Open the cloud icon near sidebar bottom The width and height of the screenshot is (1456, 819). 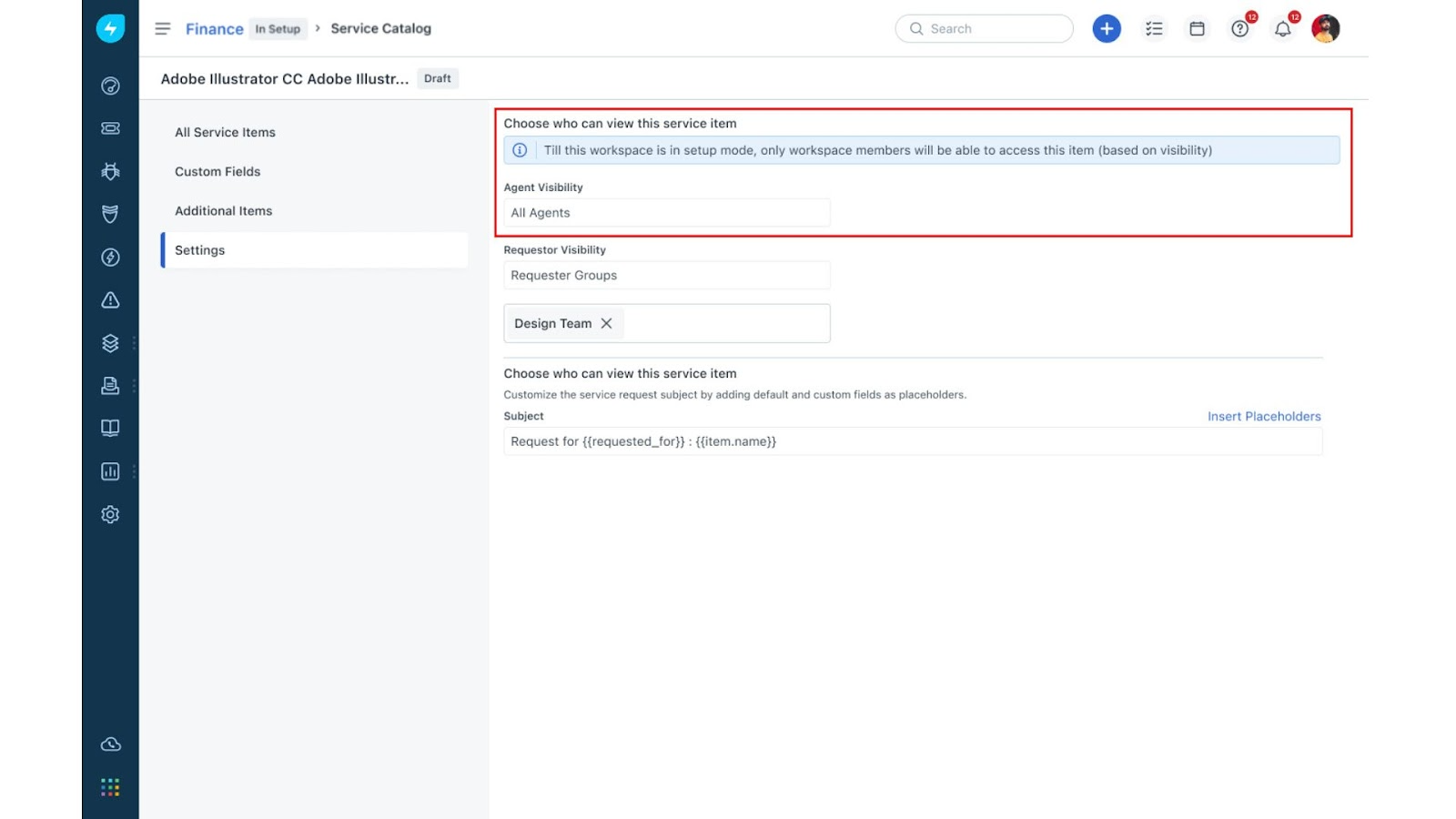[x=110, y=744]
